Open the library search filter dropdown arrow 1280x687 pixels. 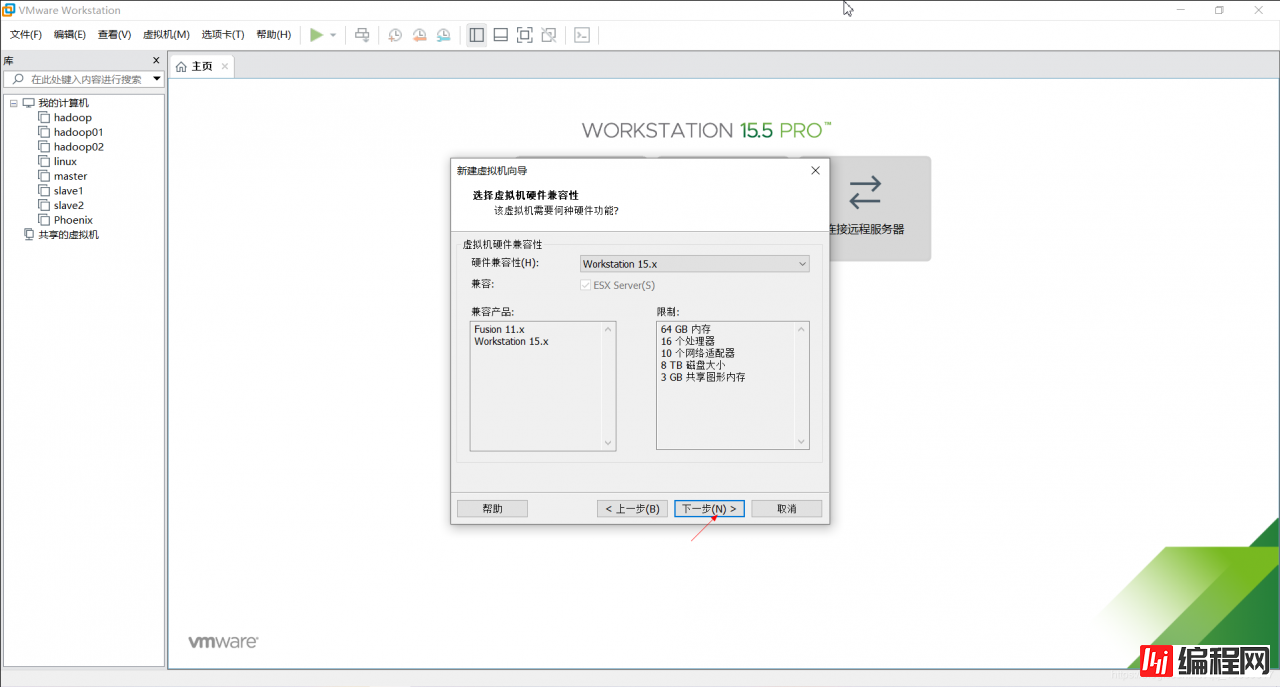pyautogui.click(x=156, y=78)
